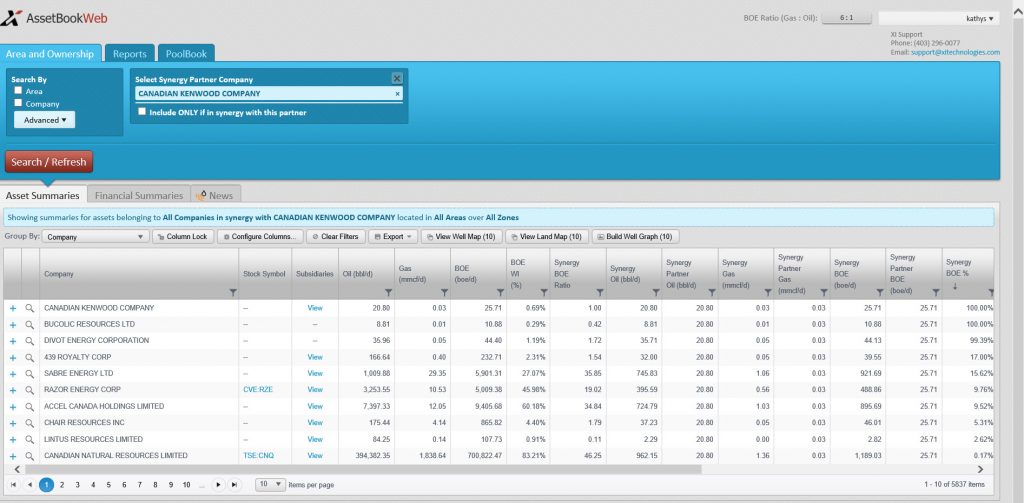This screenshot has height=503, width=1024.
Task: Select the Asset Summaries tab
Action: click(x=43, y=195)
